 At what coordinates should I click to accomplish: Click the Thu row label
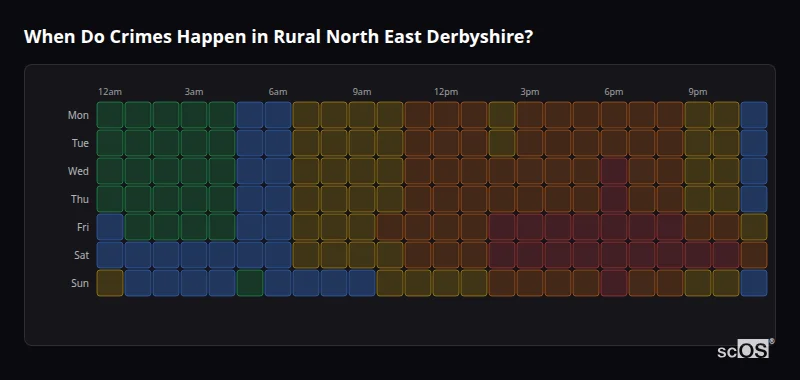80,199
